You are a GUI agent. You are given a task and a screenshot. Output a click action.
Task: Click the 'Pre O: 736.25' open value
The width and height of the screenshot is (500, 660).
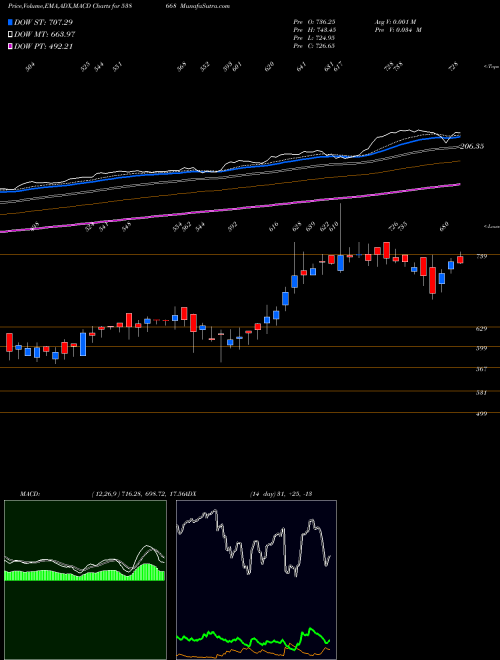[314, 21]
